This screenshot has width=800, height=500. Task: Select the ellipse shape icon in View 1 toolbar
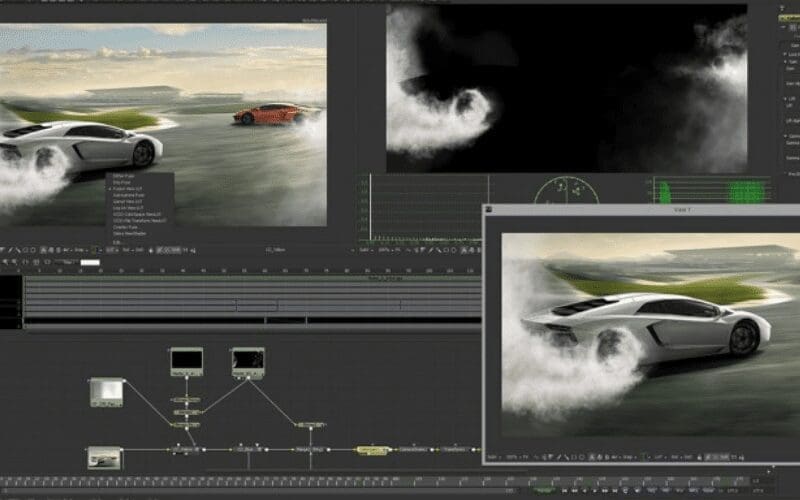[x=582, y=457]
